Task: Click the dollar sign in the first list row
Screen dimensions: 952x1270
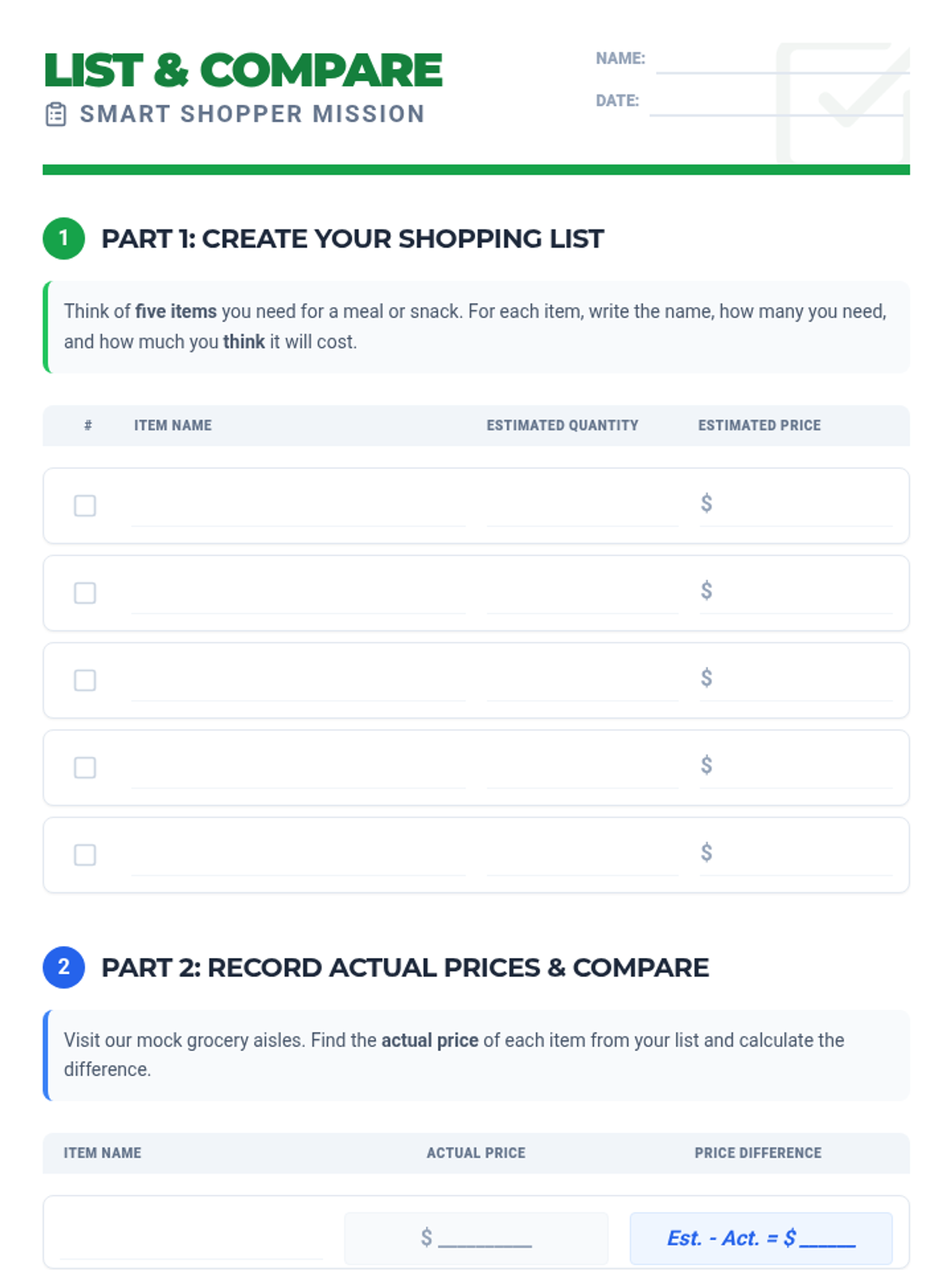Action: click(x=706, y=503)
